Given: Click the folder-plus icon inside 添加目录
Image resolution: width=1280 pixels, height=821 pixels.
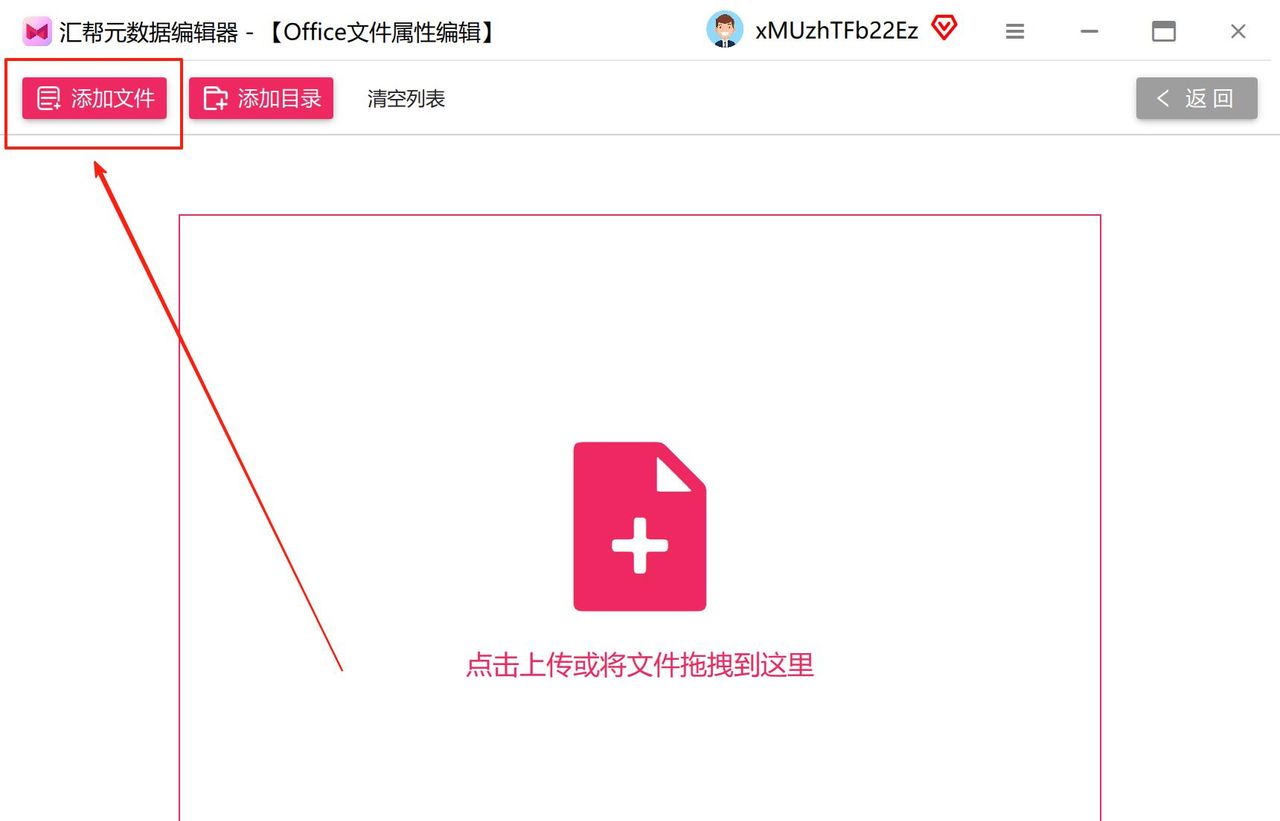Looking at the screenshot, I should coord(215,98).
